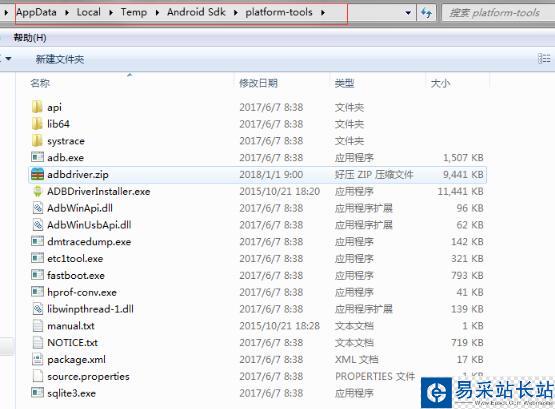Screen dimensions: 555x409
Task: Click the dmtracedump.exe icon
Action: [37, 241]
